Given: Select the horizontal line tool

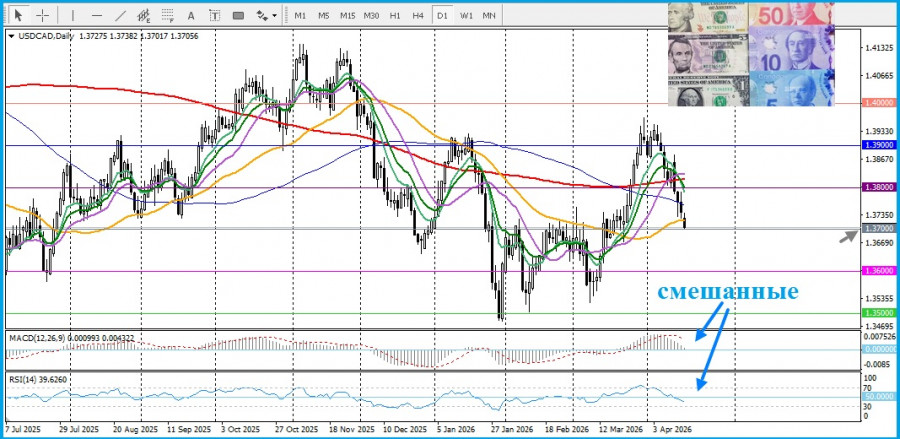Looking at the screenshot, I should tap(96, 15).
